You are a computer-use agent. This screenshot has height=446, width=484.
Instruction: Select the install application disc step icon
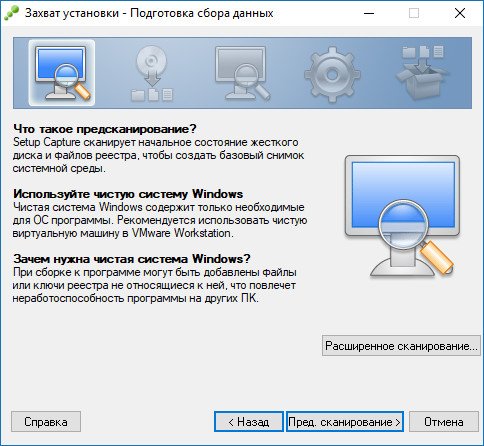(x=152, y=73)
